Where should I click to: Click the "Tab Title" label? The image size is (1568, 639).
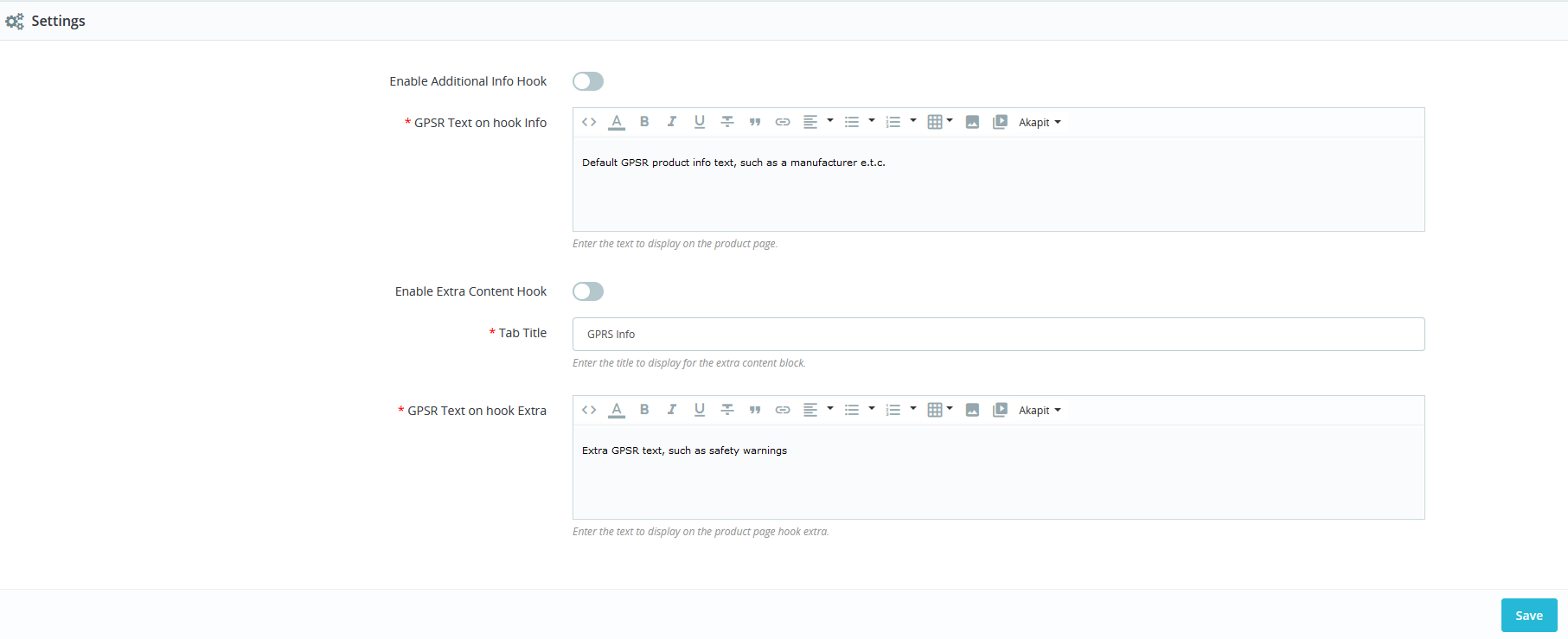(x=522, y=333)
